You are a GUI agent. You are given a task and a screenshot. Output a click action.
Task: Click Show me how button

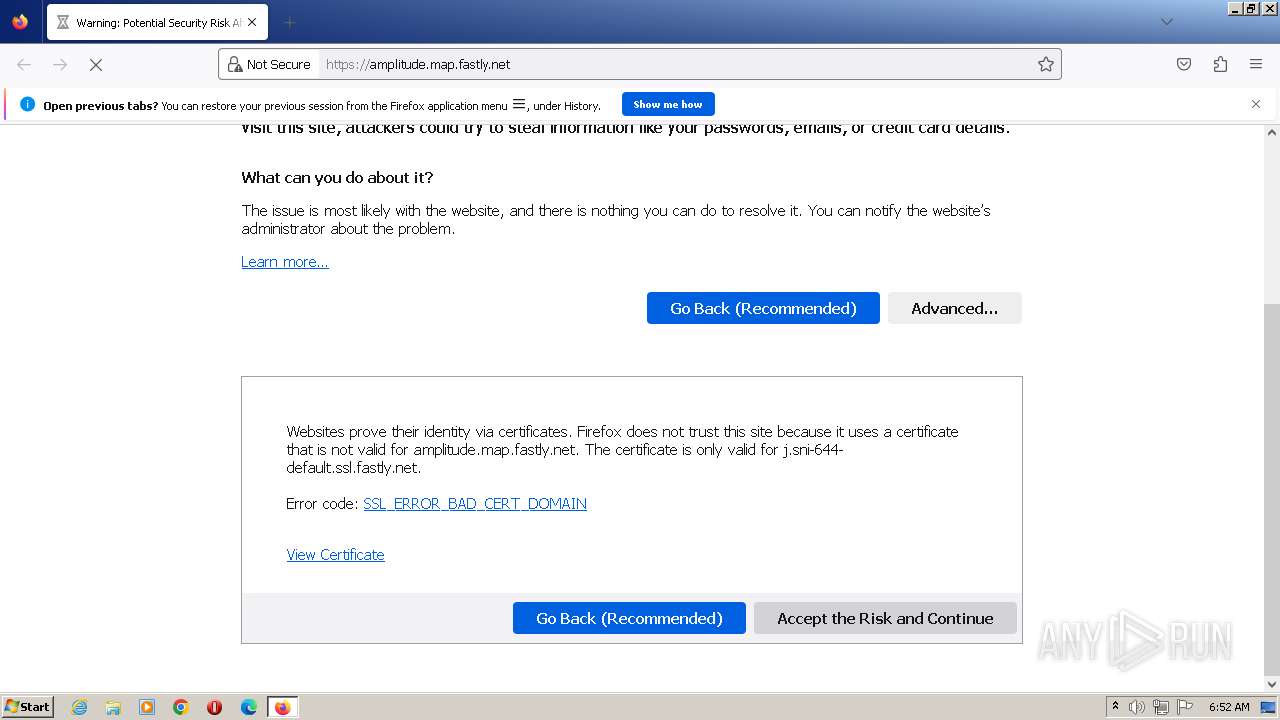(x=668, y=104)
